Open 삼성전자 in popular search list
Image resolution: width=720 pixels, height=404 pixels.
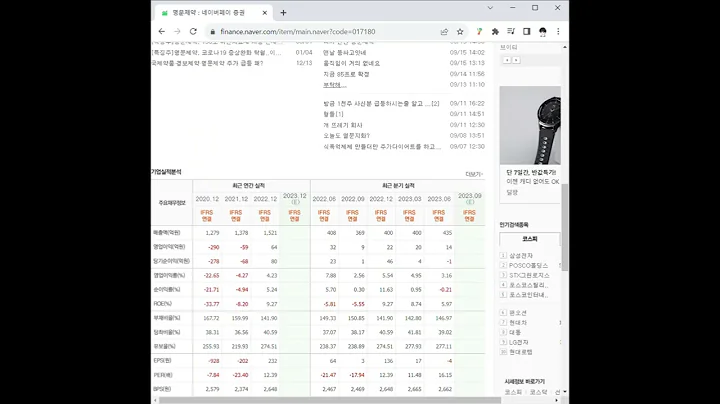point(521,256)
